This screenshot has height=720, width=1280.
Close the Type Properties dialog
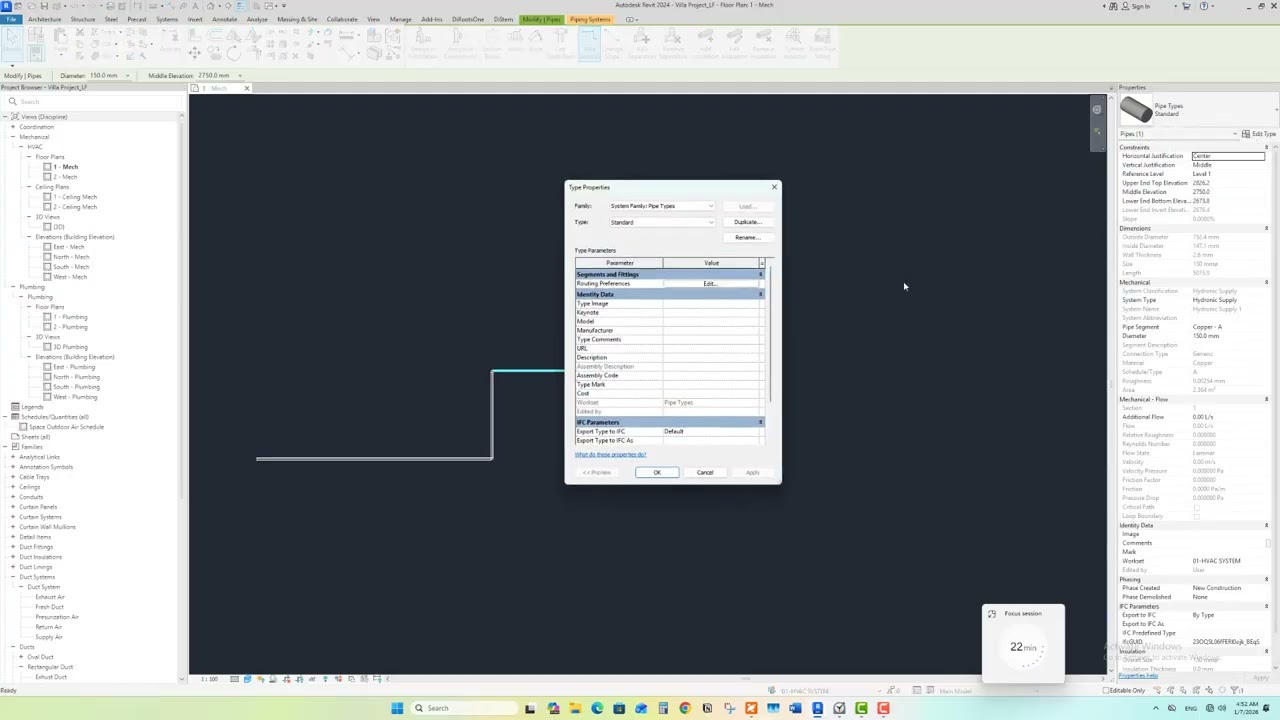[x=773, y=187]
